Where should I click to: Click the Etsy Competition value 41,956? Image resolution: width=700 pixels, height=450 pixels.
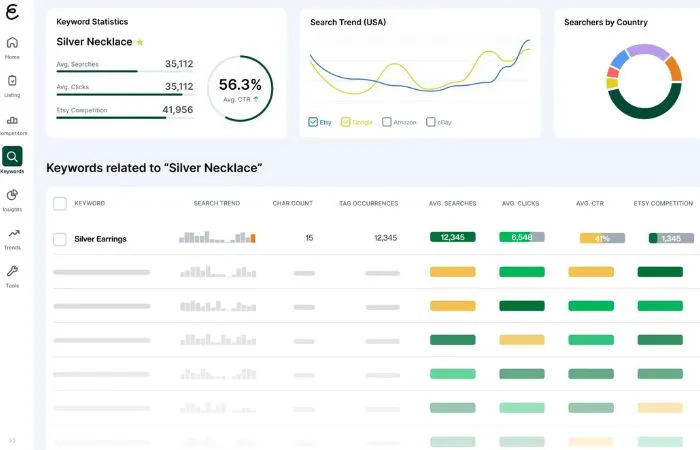point(178,109)
